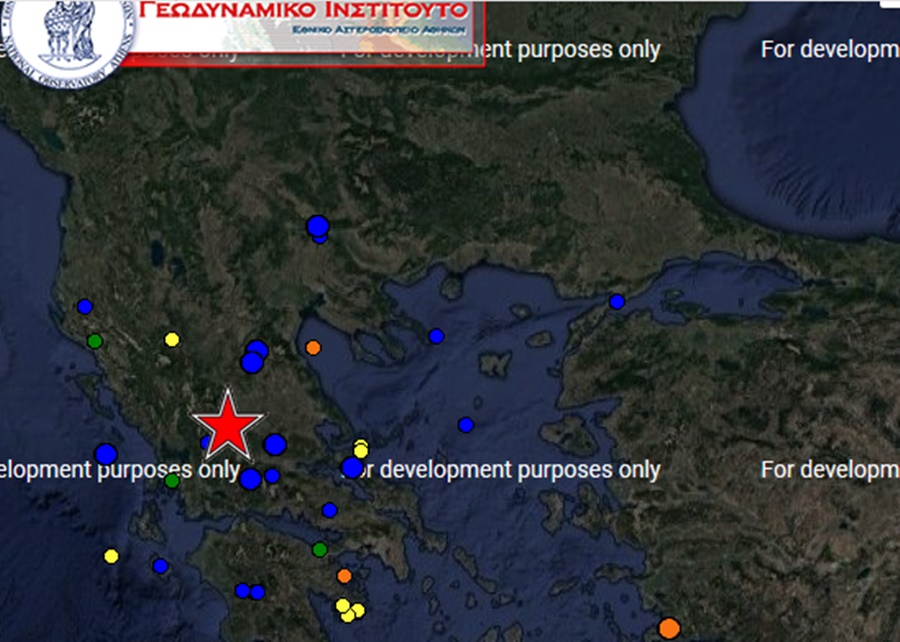Click the green marker southwest of the red star
This screenshot has height=642, width=900.
[x=172, y=481]
